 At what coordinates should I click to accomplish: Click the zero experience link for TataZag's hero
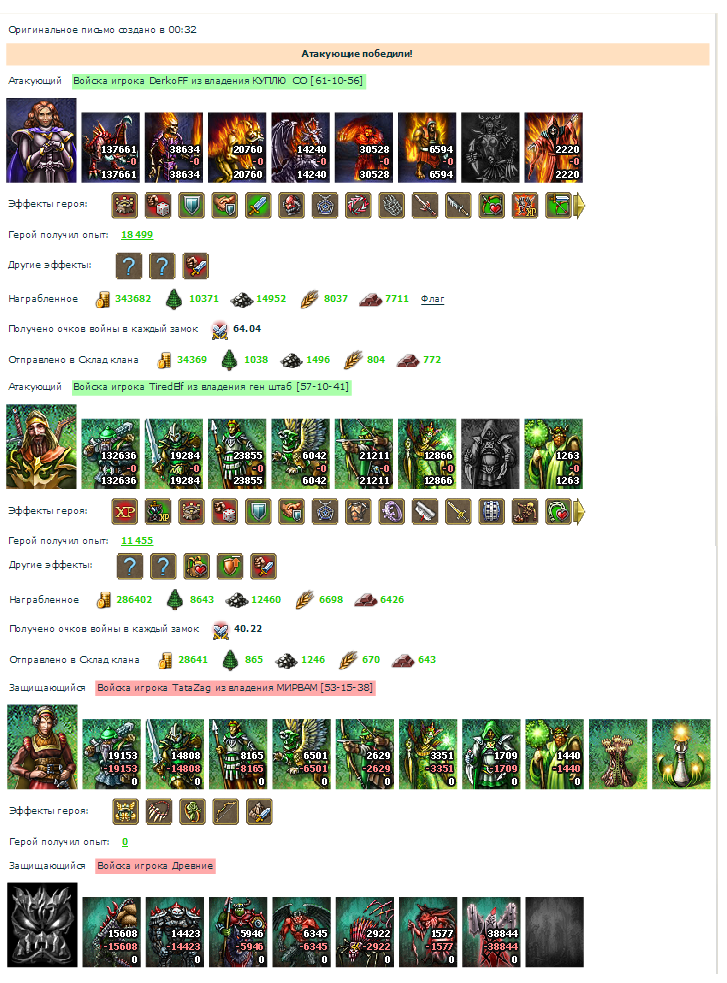tap(125, 842)
